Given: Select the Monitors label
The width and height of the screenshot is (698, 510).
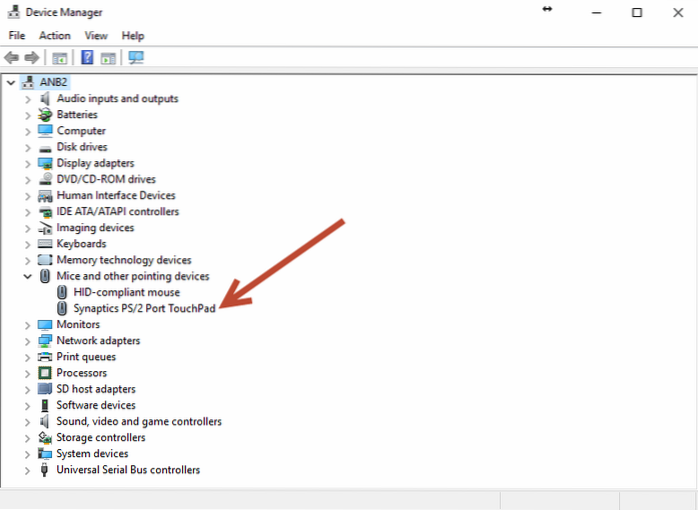Looking at the screenshot, I should pos(78,324).
